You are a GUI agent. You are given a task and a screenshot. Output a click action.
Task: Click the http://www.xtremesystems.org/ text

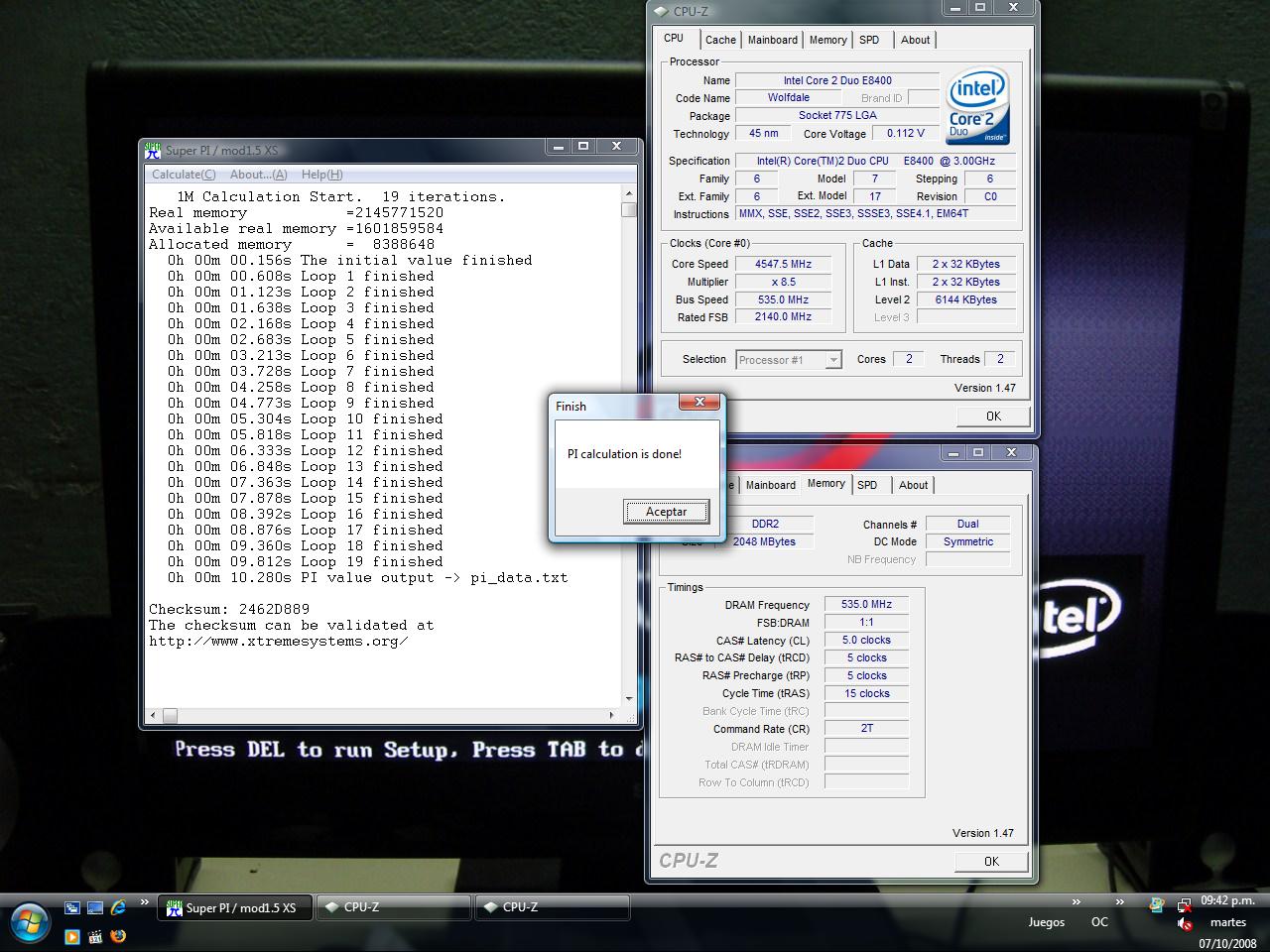tap(279, 641)
